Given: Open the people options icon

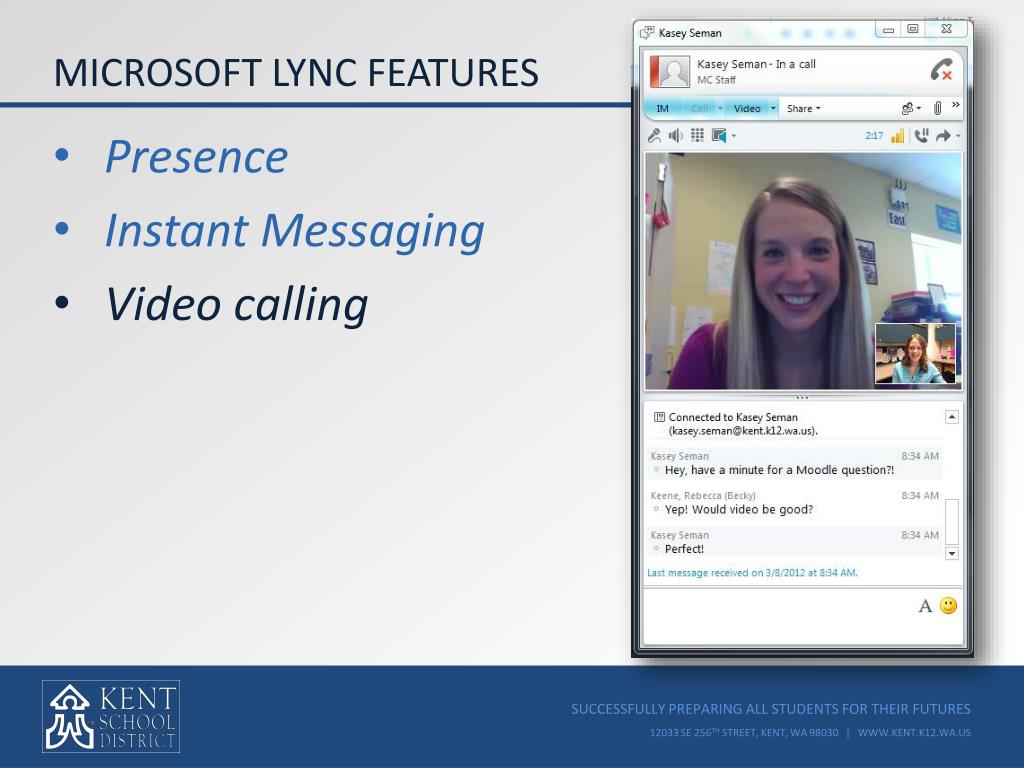Looking at the screenshot, I should pos(907,108).
